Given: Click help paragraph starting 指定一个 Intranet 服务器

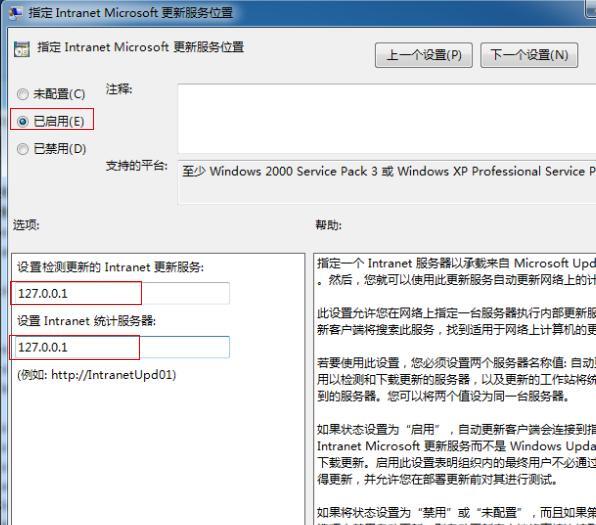Looking at the screenshot, I should (x=456, y=271).
